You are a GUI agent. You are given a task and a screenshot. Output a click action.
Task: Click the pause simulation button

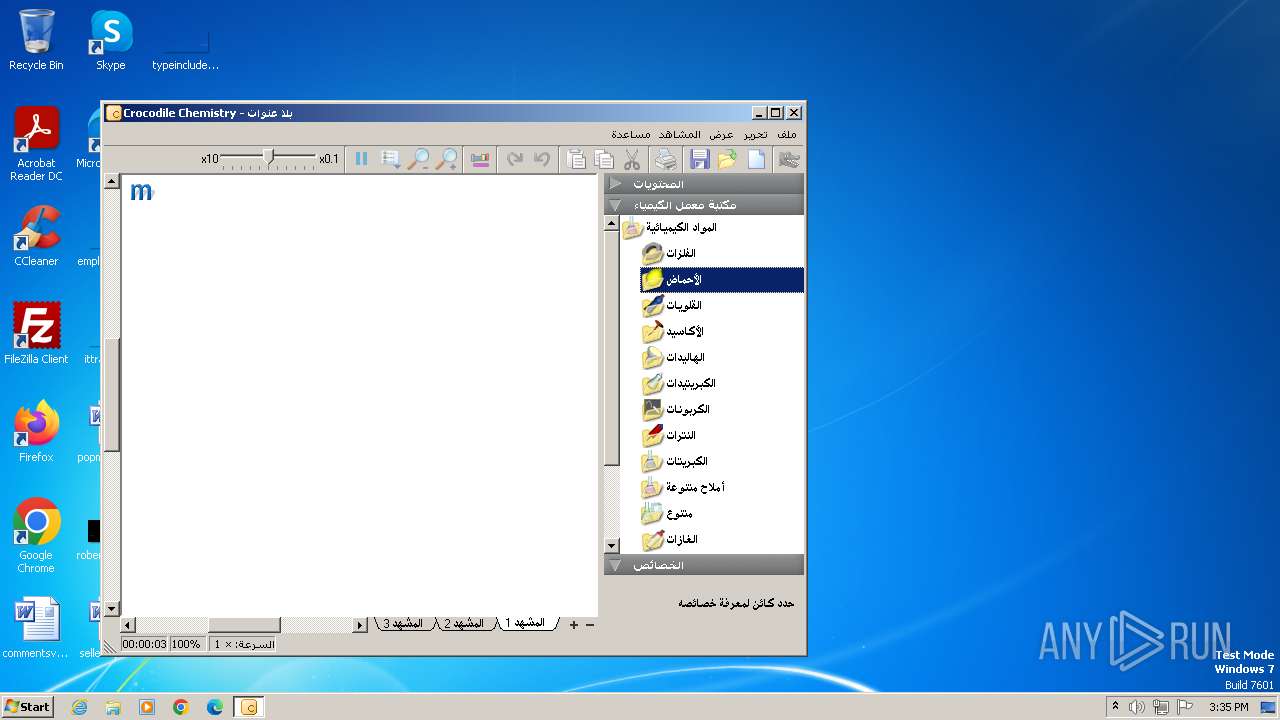(x=361, y=159)
